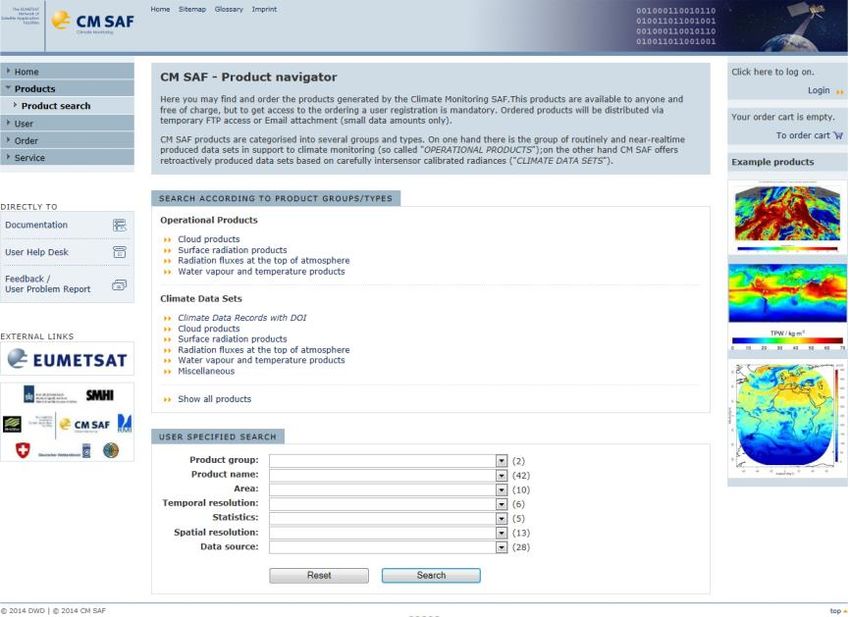Click the Reset button
850x617 pixels.
(x=319, y=575)
